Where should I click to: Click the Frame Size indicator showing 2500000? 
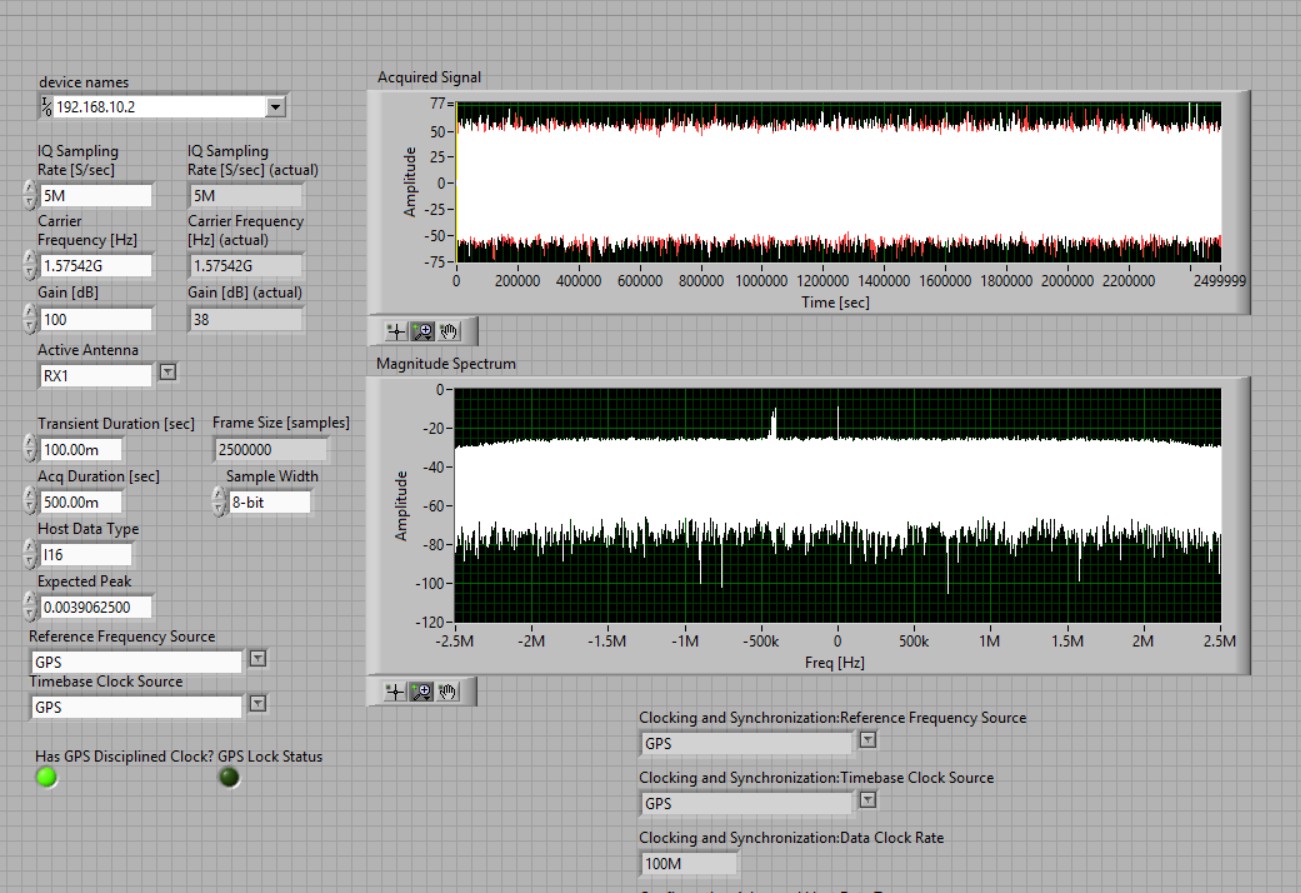[271, 450]
